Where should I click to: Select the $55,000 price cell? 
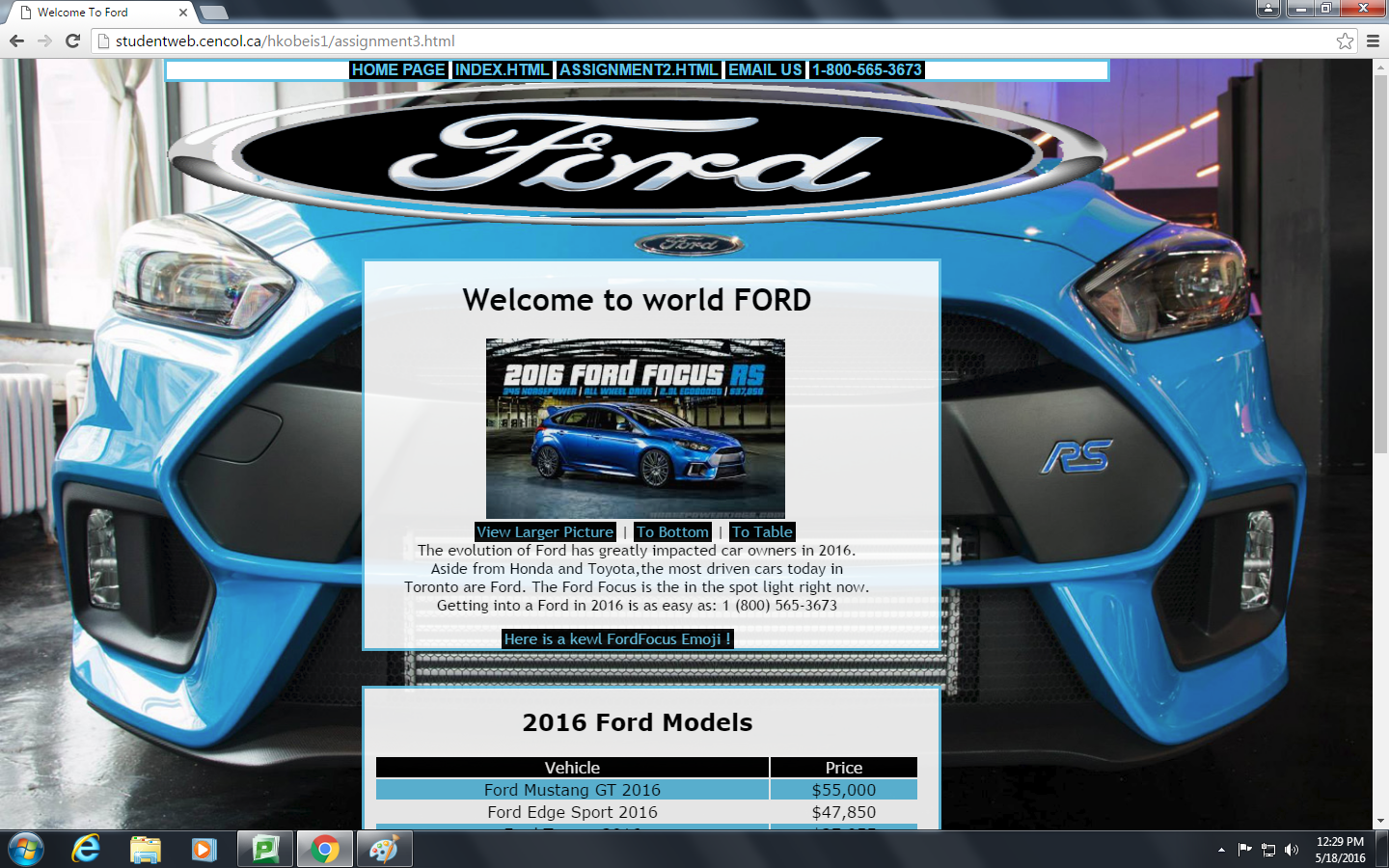[844, 790]
